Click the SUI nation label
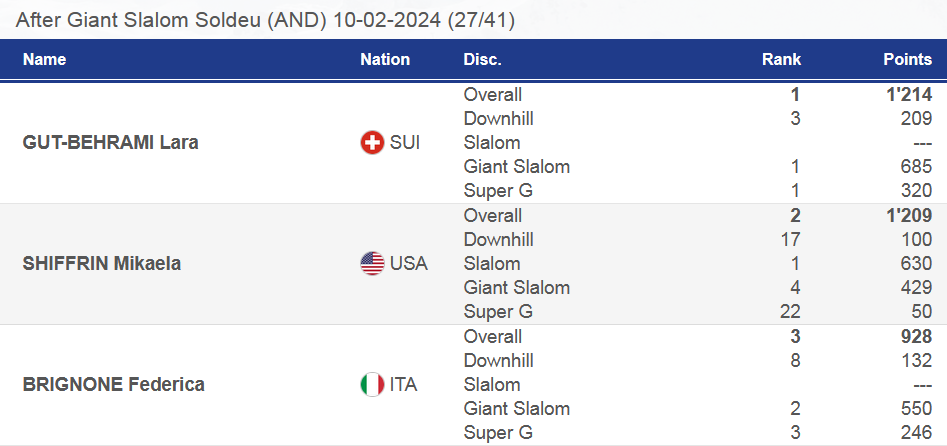This screenshot has width=947, height=446. 405,143
